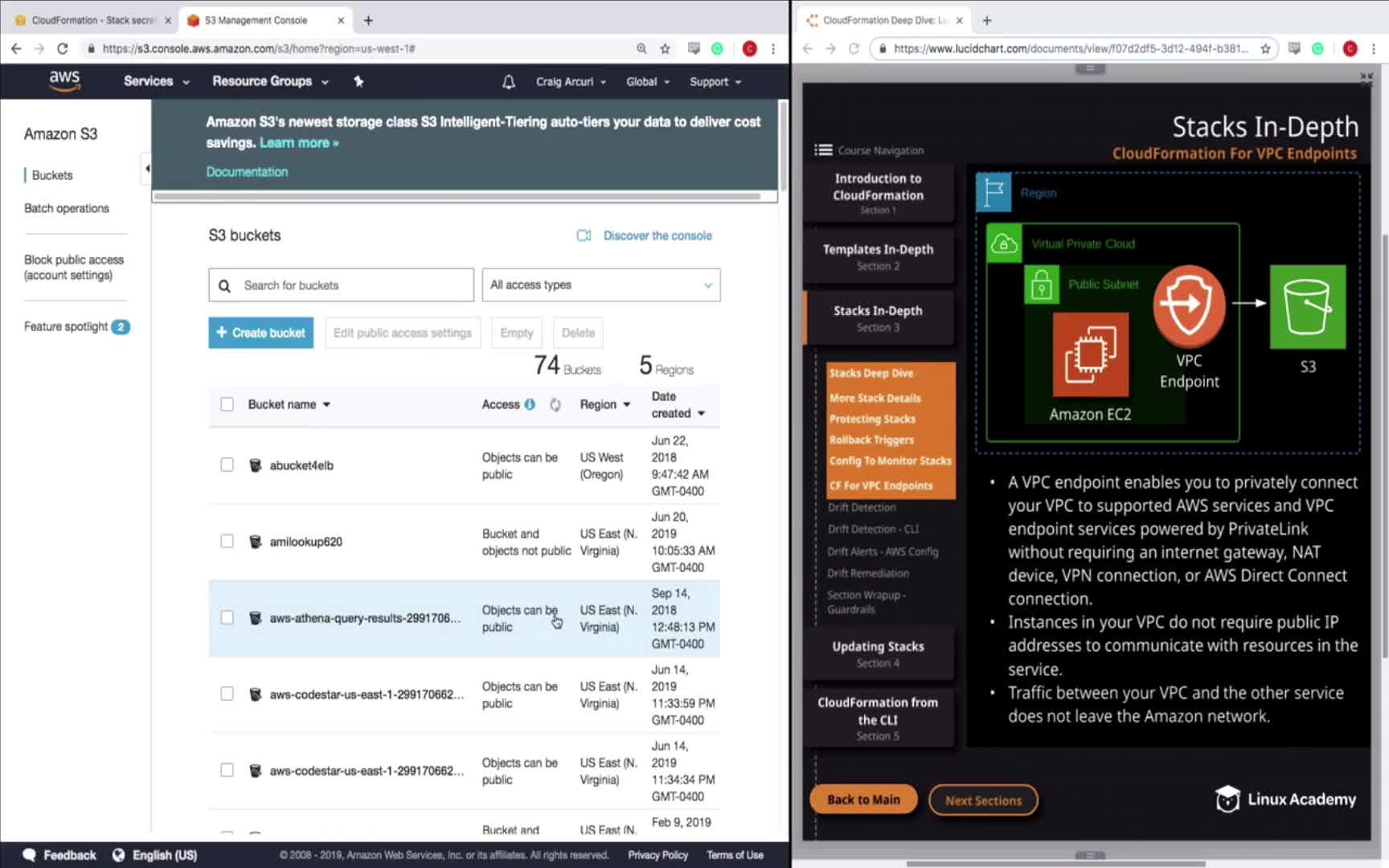This screenshot has width=1389, height=868.
Task: Check the aws-athena-query-results row checkbox
Action: [227, 618]
